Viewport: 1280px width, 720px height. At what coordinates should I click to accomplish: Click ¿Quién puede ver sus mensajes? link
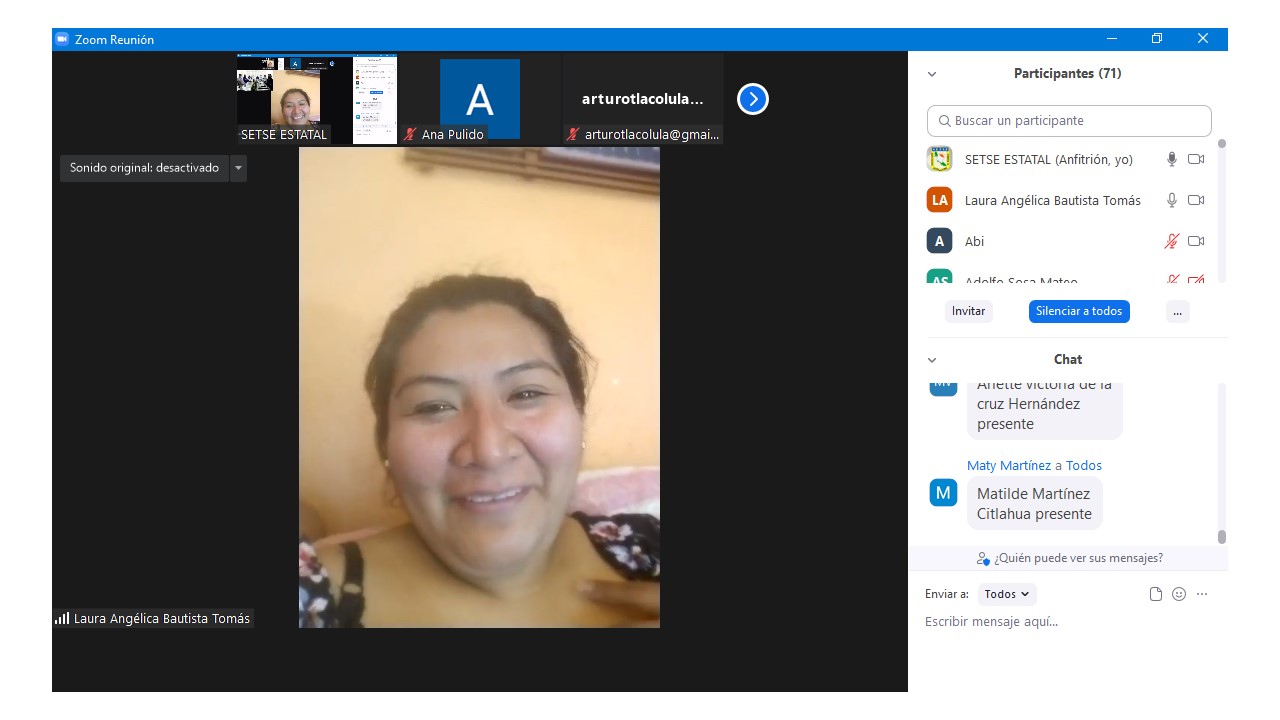click(x=1078, y=558)
